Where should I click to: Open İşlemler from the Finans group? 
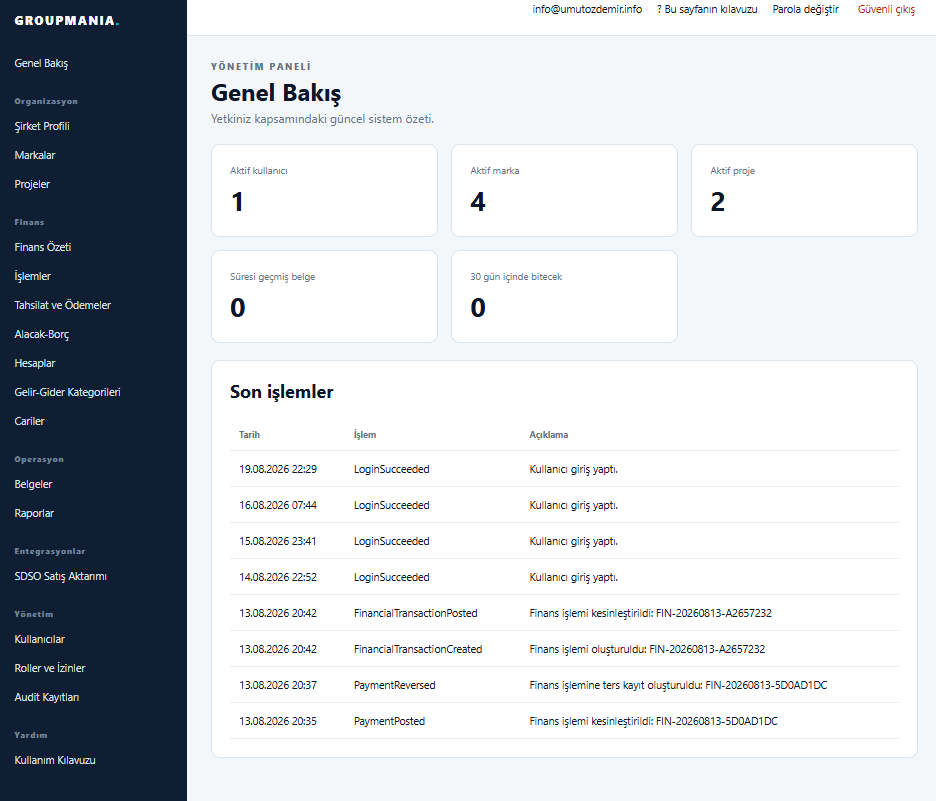(x=32, y=276)
